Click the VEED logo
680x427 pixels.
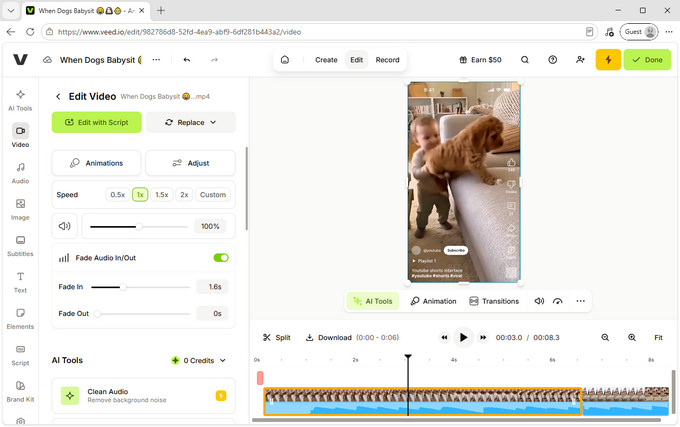tap(20, 60)
